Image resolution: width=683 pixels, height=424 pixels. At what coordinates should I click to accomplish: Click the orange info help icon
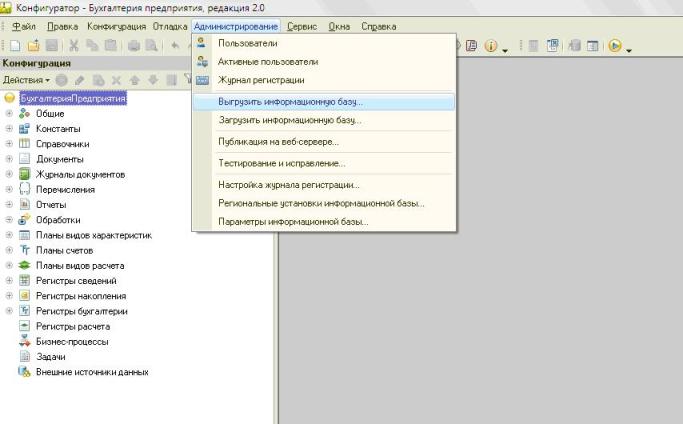[490, 45]
